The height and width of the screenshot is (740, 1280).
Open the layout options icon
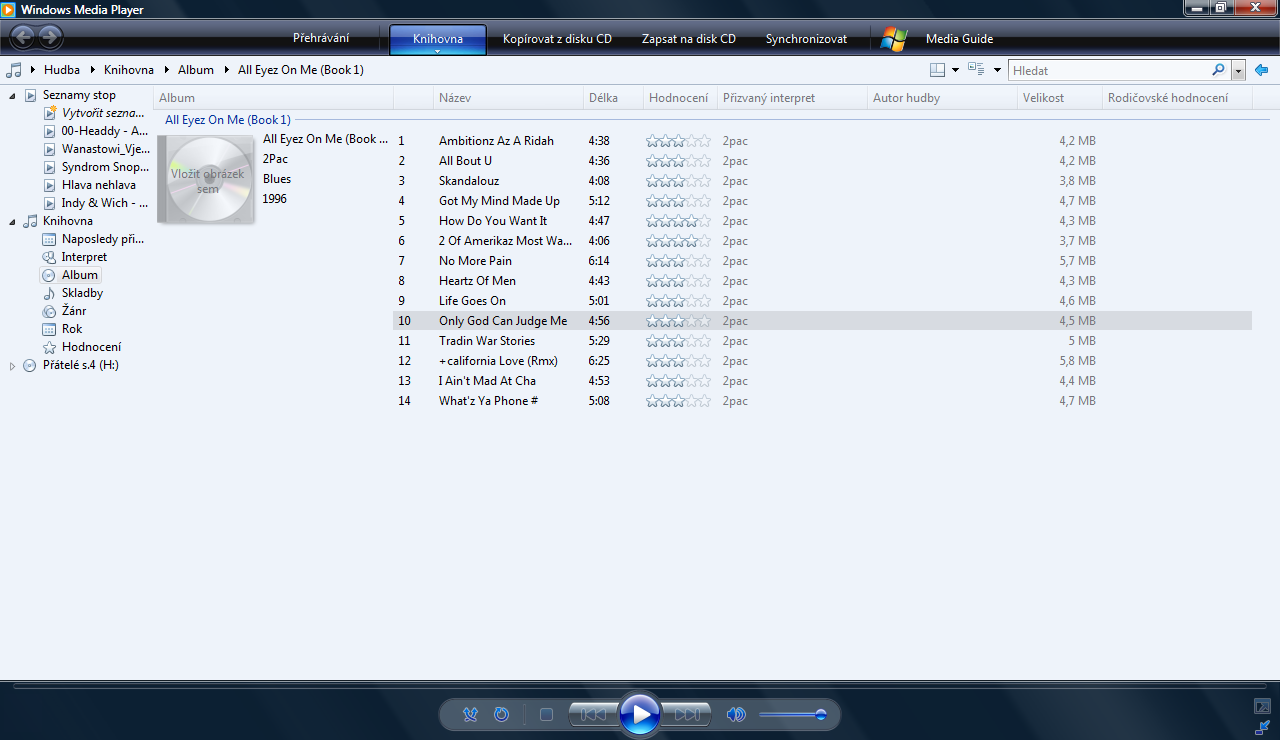click(x=937, y=70)
